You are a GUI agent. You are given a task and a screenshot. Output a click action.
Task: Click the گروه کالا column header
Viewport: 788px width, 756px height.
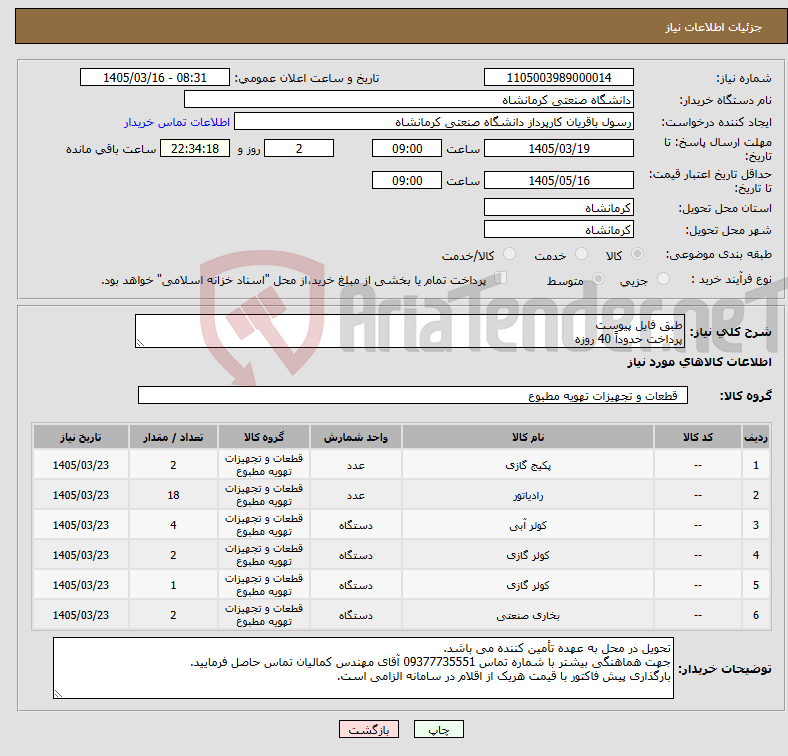coord(264,437)
